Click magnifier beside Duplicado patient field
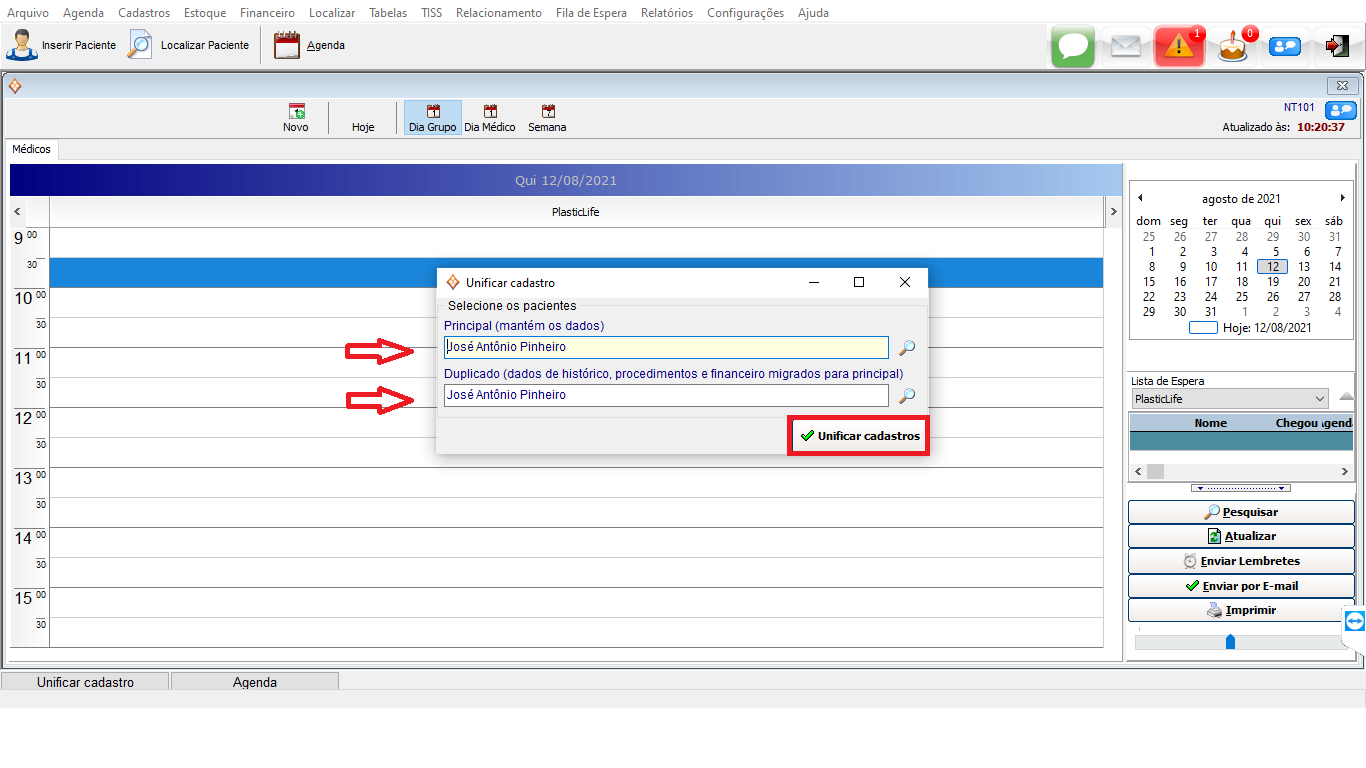 [906, 396]
